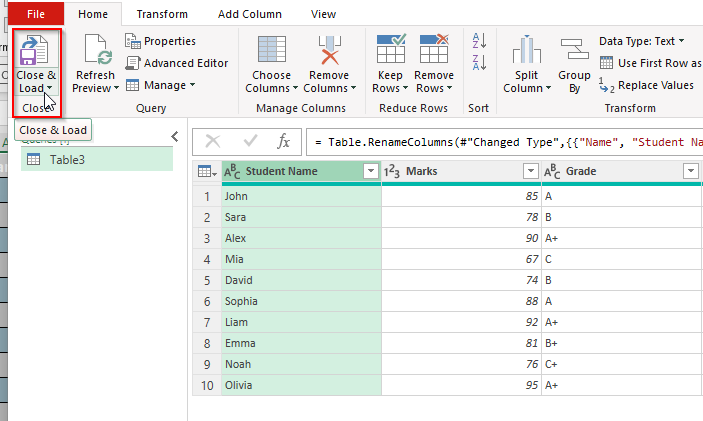Expand the Manage dropdown in Query group
Image resolution: width=703 pixels, height=421 pixels.
point(161,85)
